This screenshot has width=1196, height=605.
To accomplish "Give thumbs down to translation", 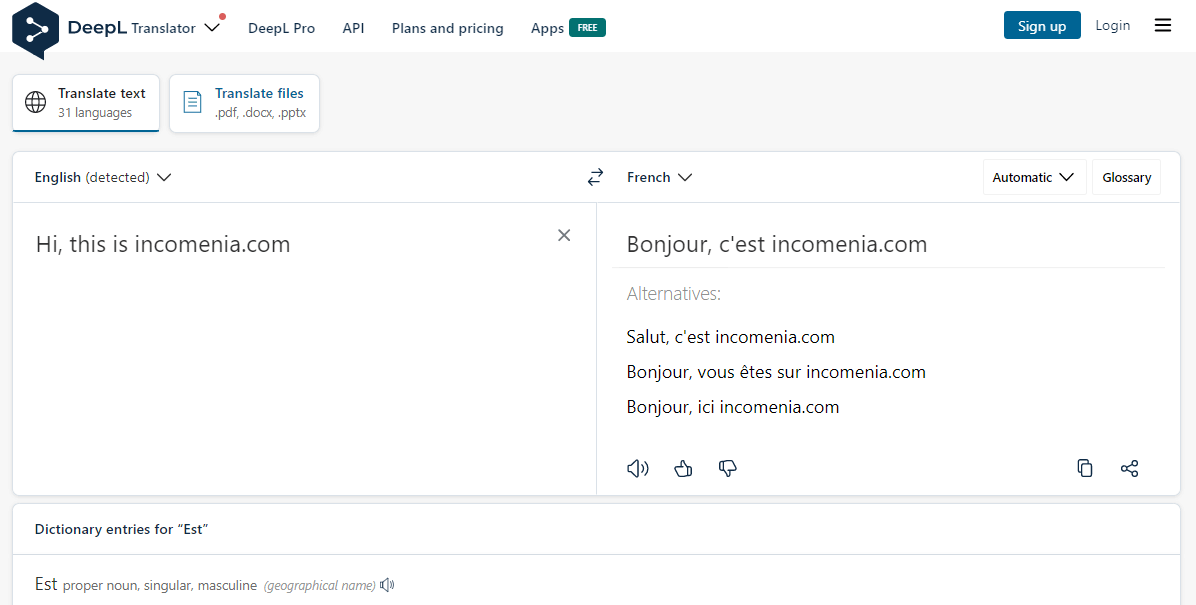I will pos(728,468).
